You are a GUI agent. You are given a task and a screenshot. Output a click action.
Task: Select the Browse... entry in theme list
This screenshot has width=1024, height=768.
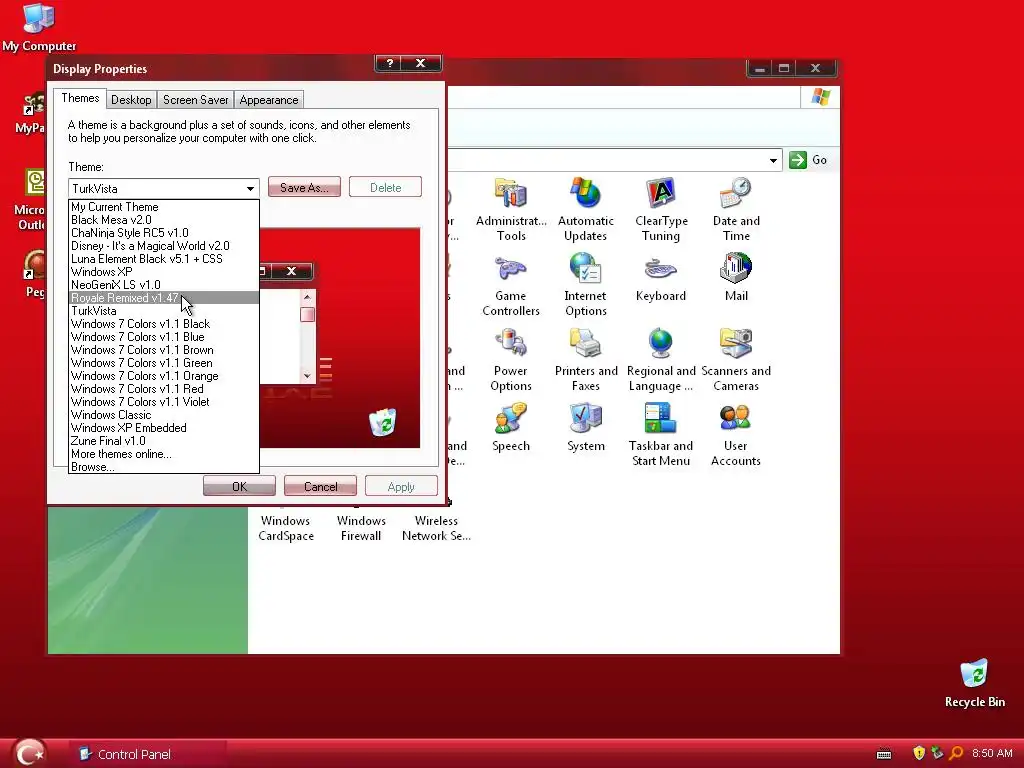tap(164, 467)
